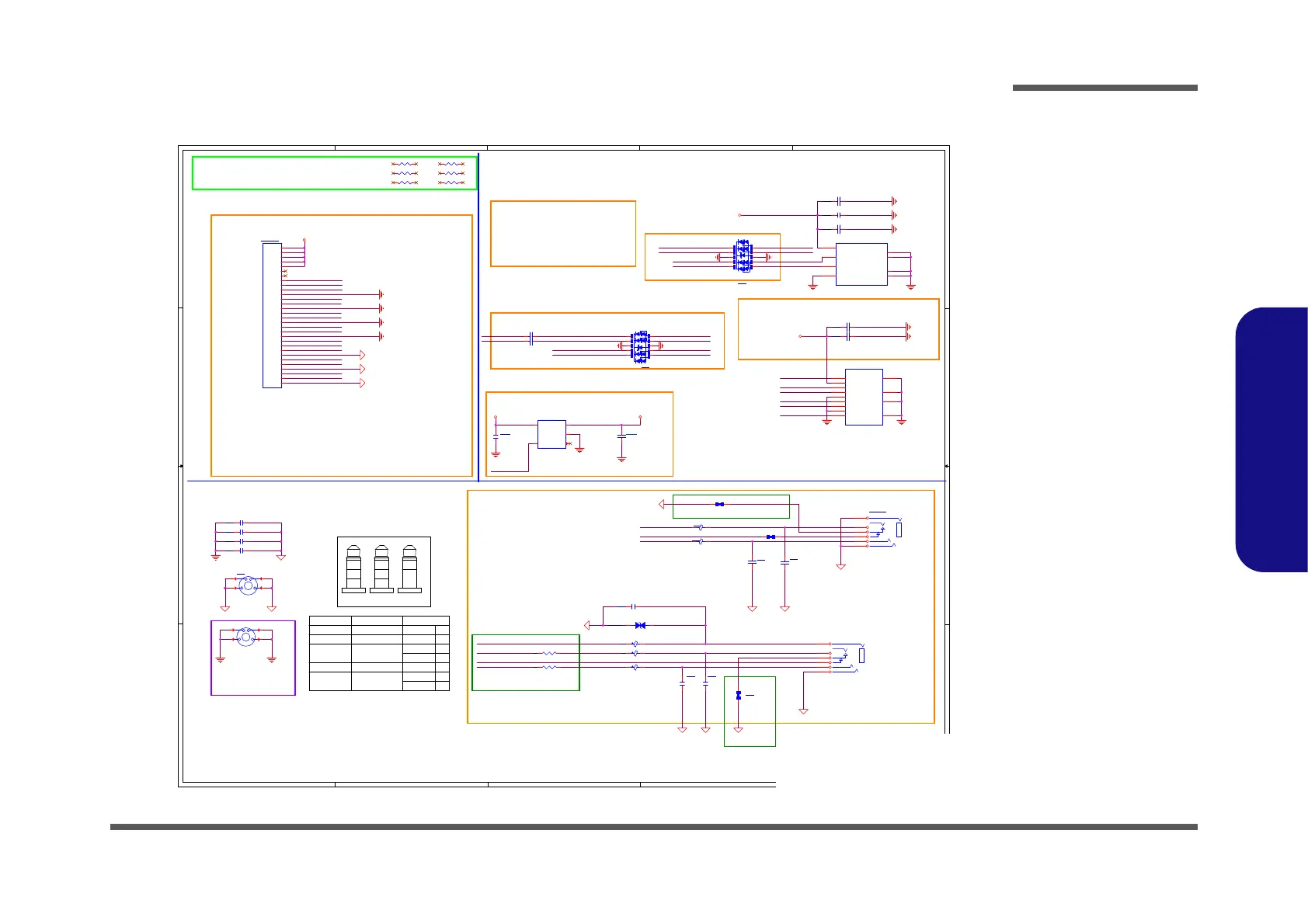Select the leftmost standoff drawing
Screen dimensions: 1308x924
353,569
